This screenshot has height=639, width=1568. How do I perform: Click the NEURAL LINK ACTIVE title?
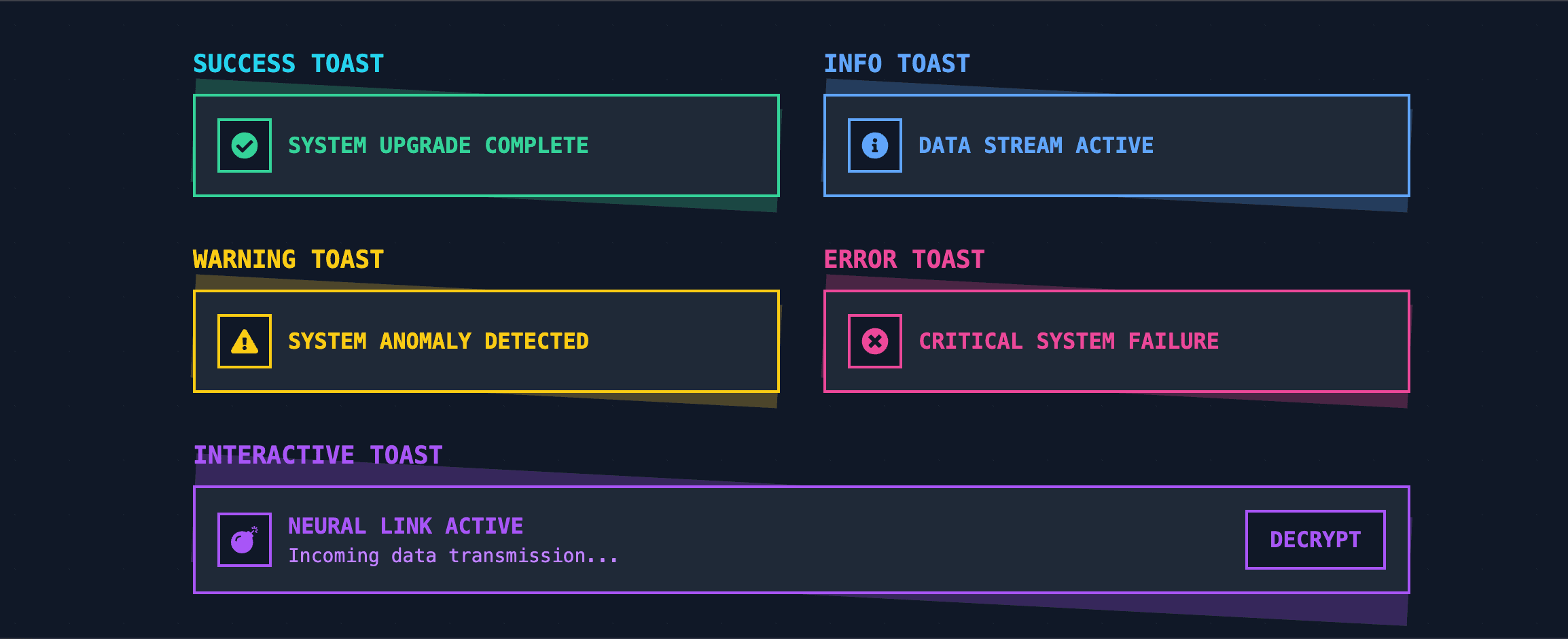(406, 525)
